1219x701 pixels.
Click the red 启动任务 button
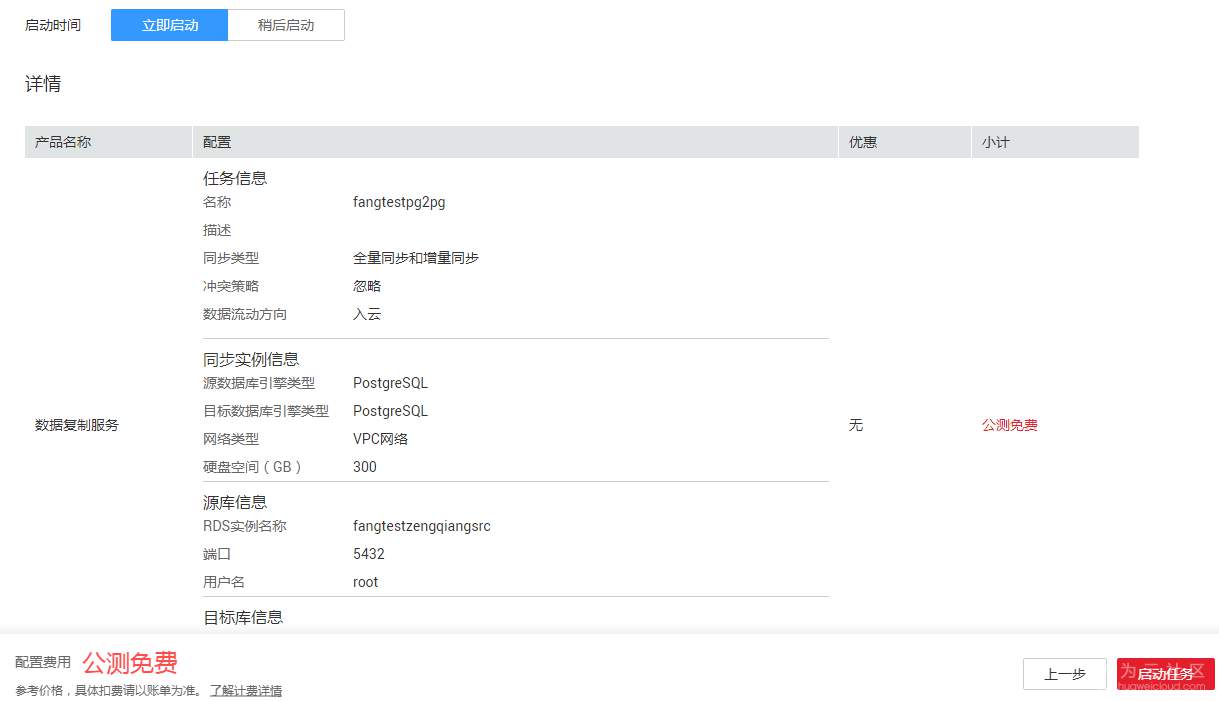[1166, 674]
